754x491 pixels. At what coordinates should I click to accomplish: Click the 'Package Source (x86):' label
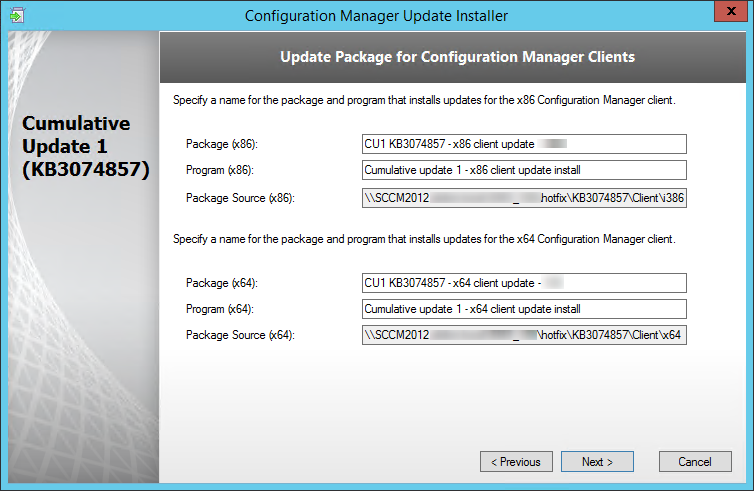click(x=240, y=198)
